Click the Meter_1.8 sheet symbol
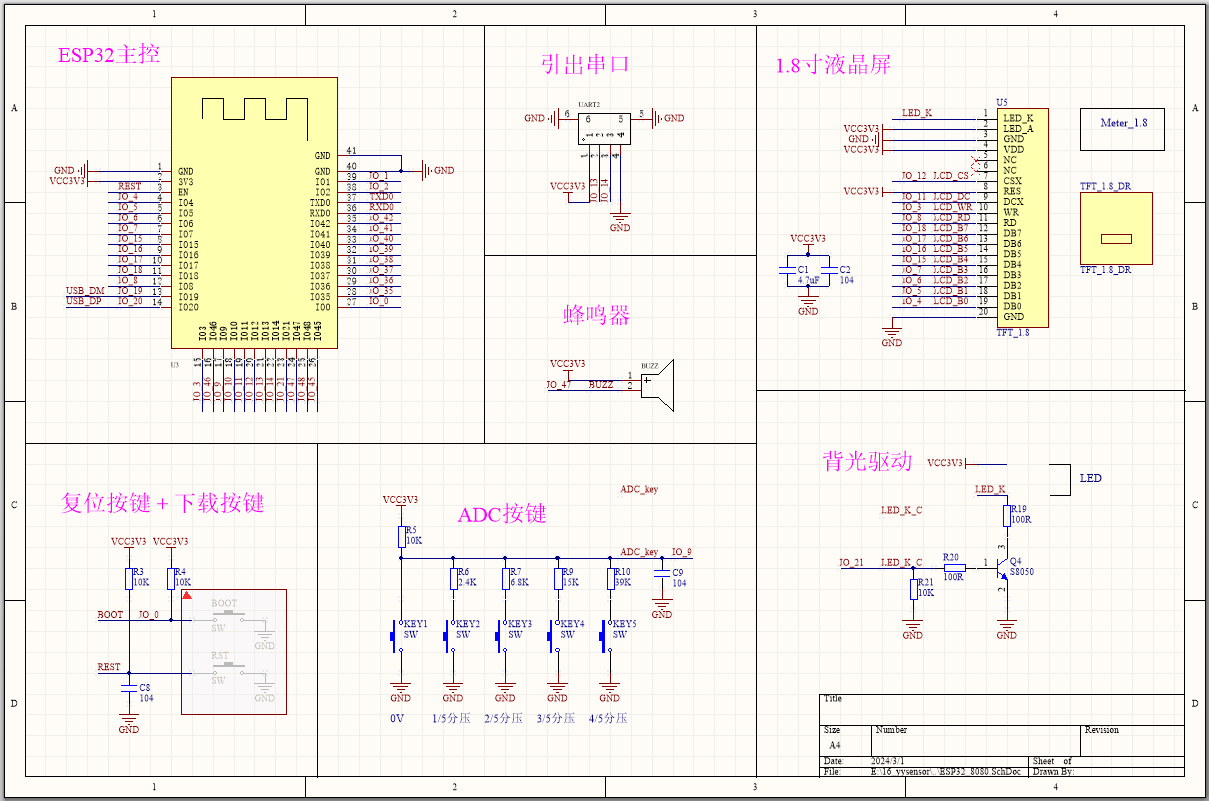Image resolution: width=1209 pixels, height=801 pixels. click(1121, 129)
